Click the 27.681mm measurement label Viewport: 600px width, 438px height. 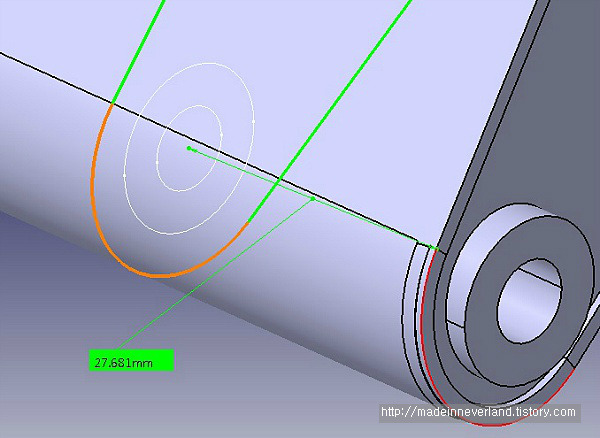tap(131, 360)
